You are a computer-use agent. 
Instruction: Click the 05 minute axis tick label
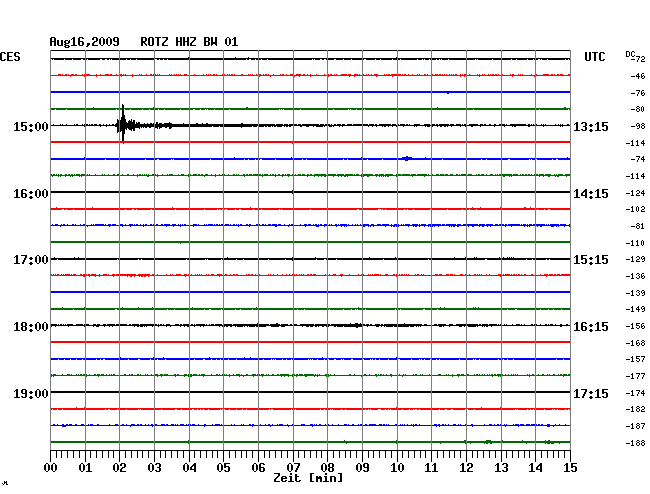(223, 468)
